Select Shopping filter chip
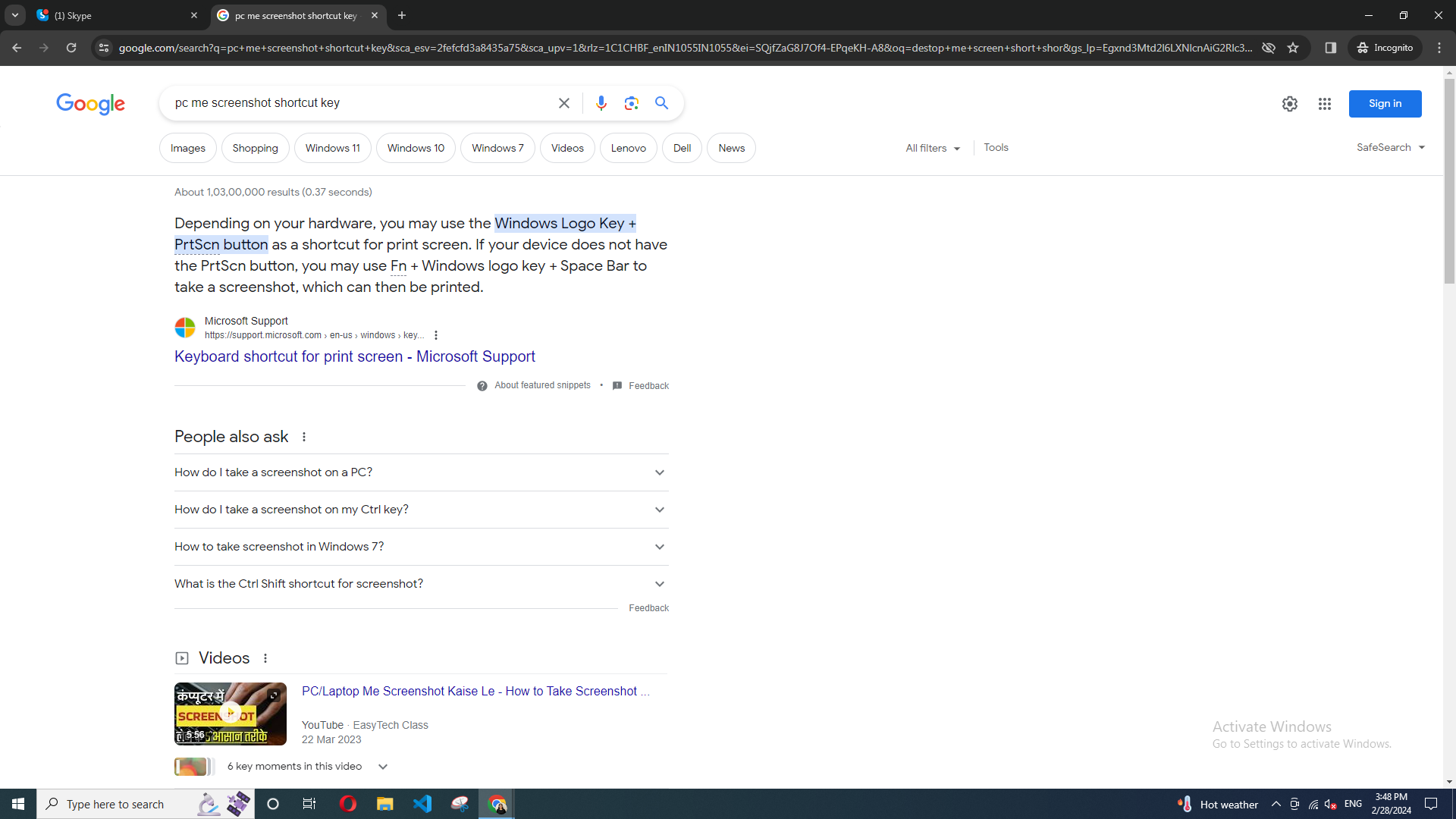 tap(255, 148)
